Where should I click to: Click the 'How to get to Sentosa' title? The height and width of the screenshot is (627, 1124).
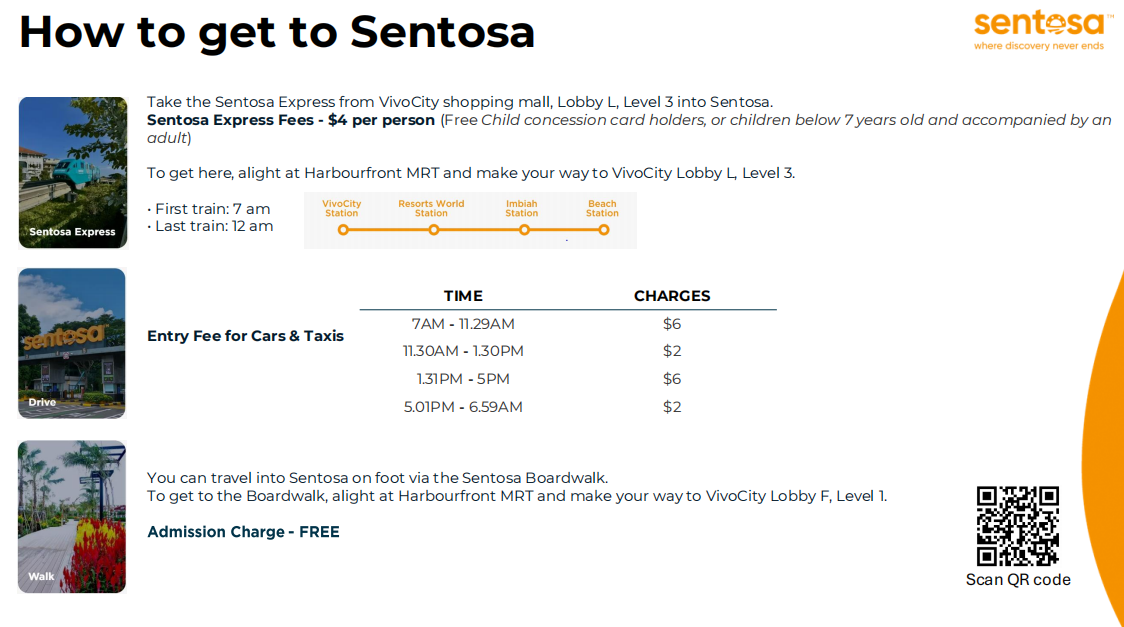tap(277, 32)
